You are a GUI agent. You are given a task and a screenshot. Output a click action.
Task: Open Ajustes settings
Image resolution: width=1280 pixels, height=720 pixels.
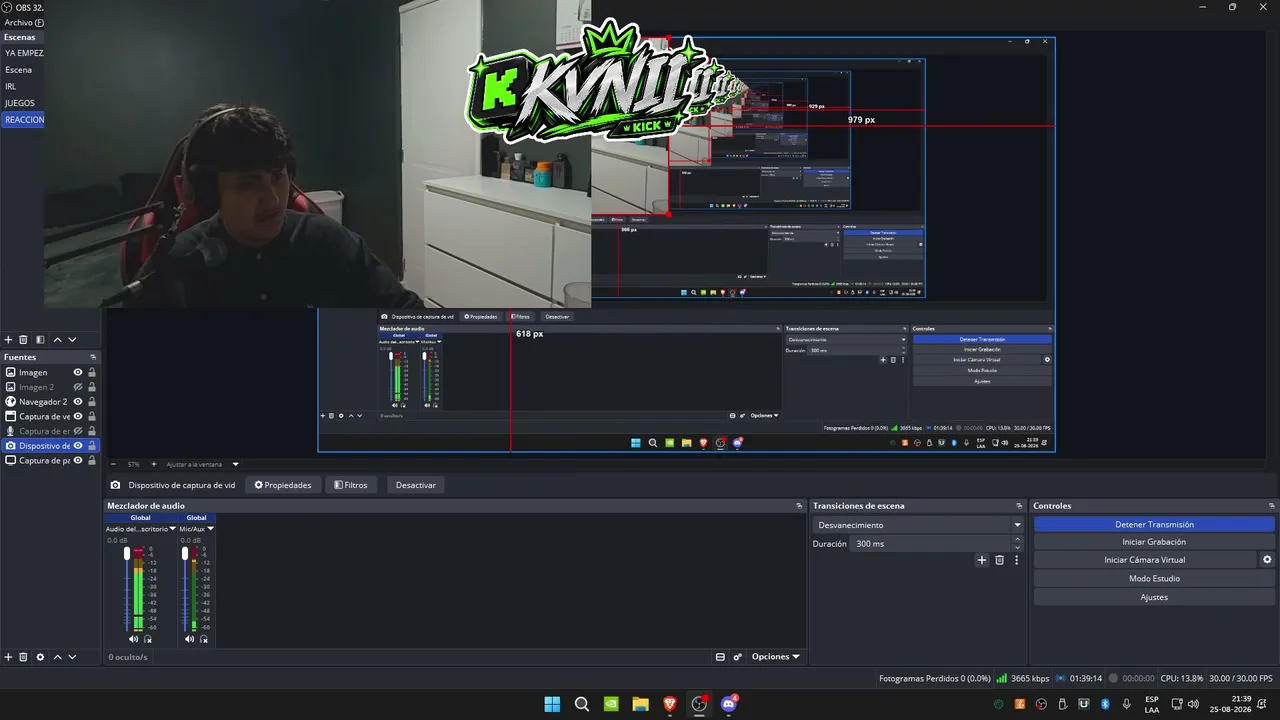click(x=1154, y=597)
